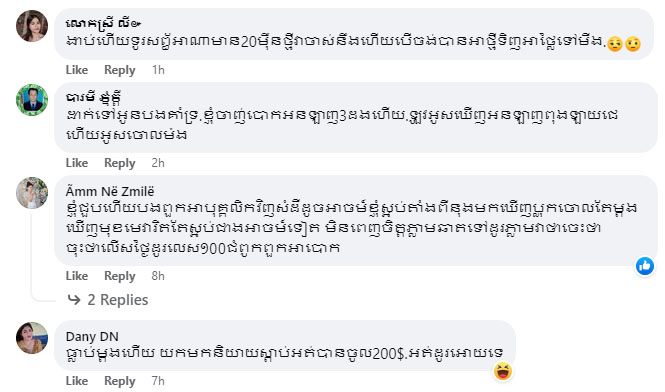Viewport: 665px width, 392px height.
Task: Open the Dany DN profile name link
Action: coord(92,337)
